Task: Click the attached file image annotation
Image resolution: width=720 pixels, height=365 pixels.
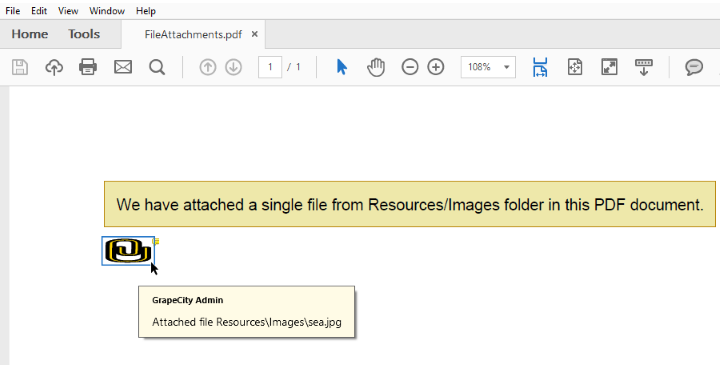Action: [x=128, y=251]
